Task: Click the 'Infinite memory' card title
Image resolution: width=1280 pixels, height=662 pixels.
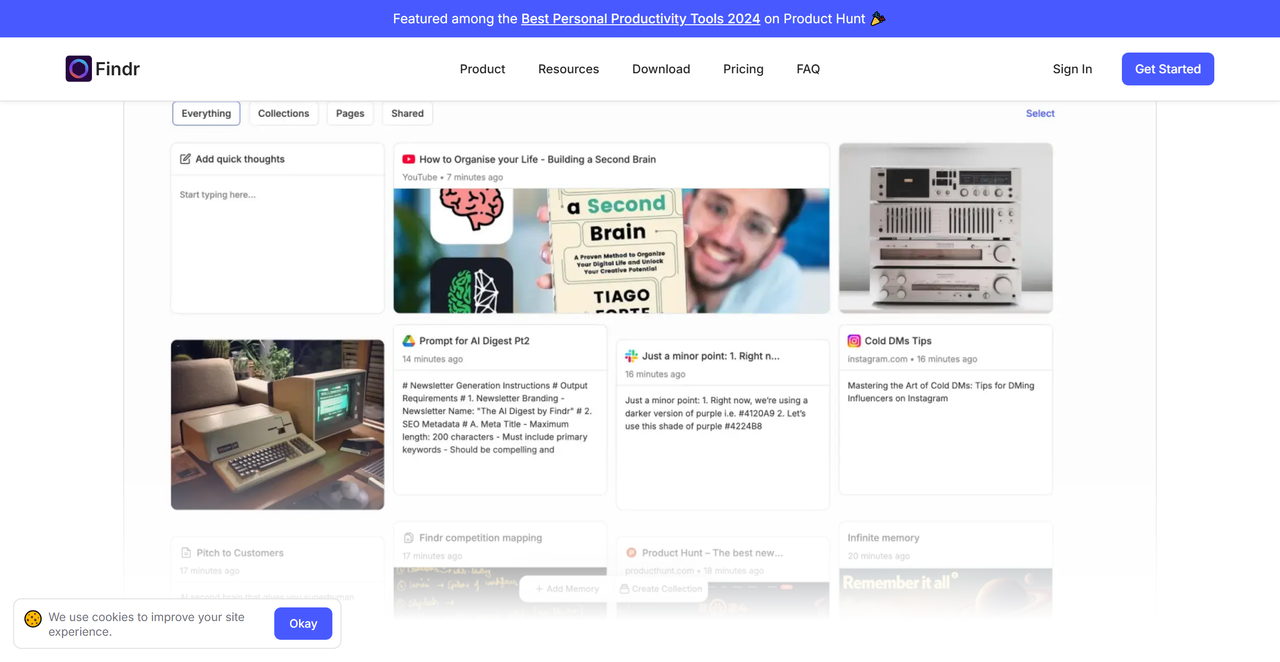Action: [883, 538]
